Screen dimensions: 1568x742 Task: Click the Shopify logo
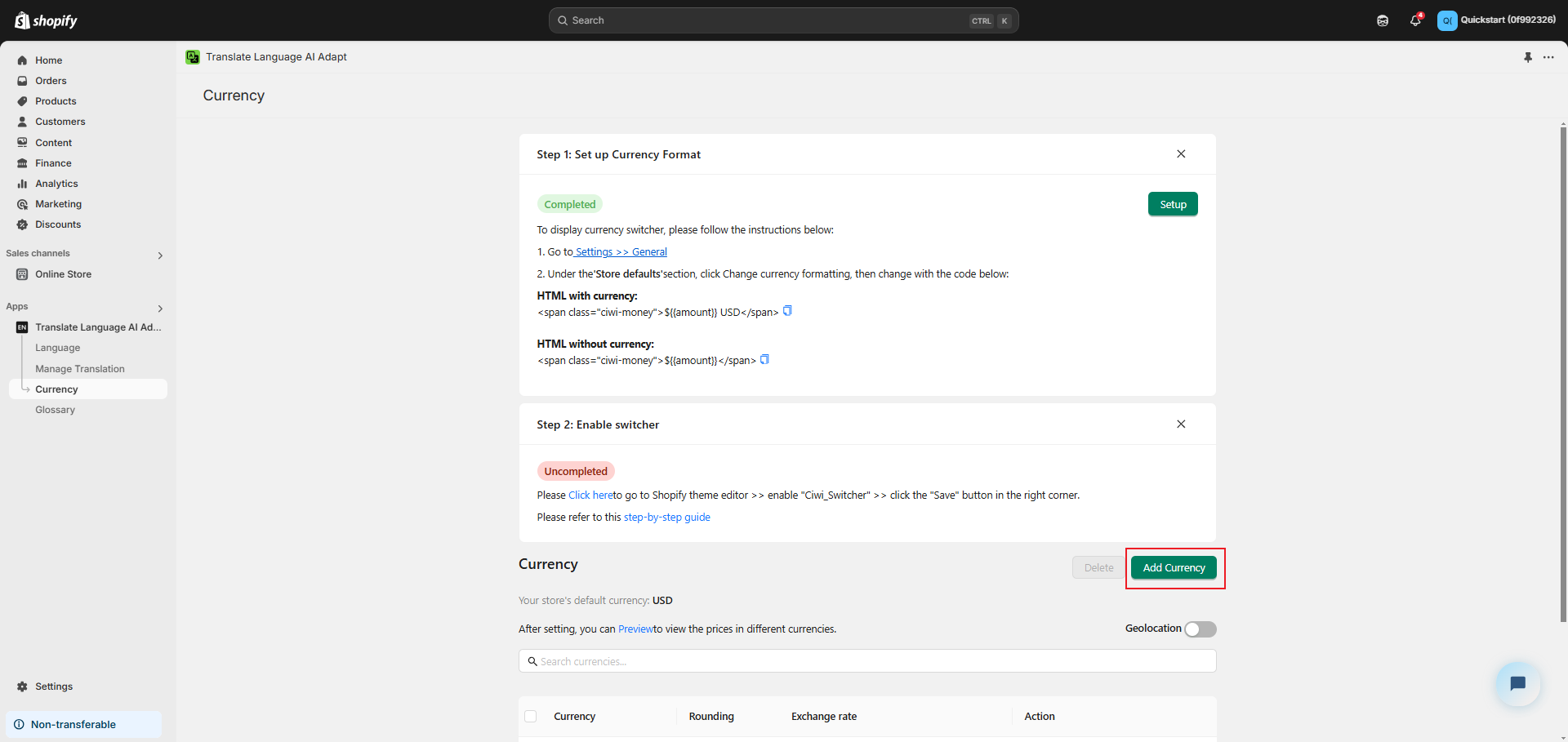tap(47, 20)
